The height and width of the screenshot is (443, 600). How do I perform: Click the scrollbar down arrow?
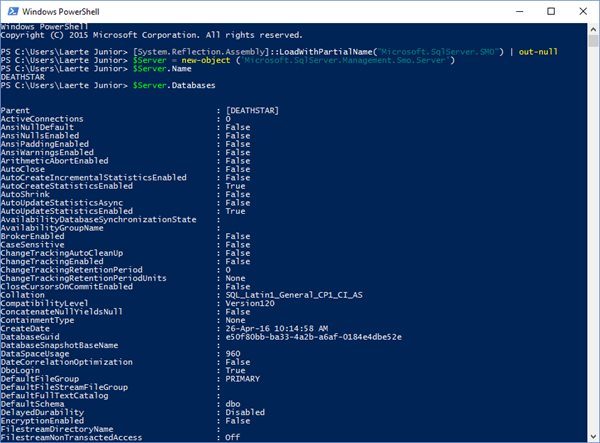[x=592, y=435]
